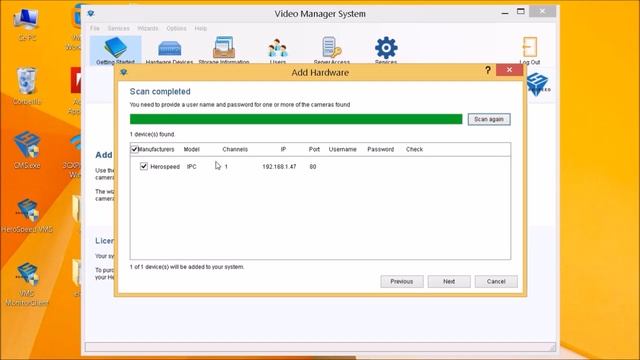This screenshot has height=360, width=640.
Task: Click the '1 device(s) found.' text
Action: [x=152, y=134]
